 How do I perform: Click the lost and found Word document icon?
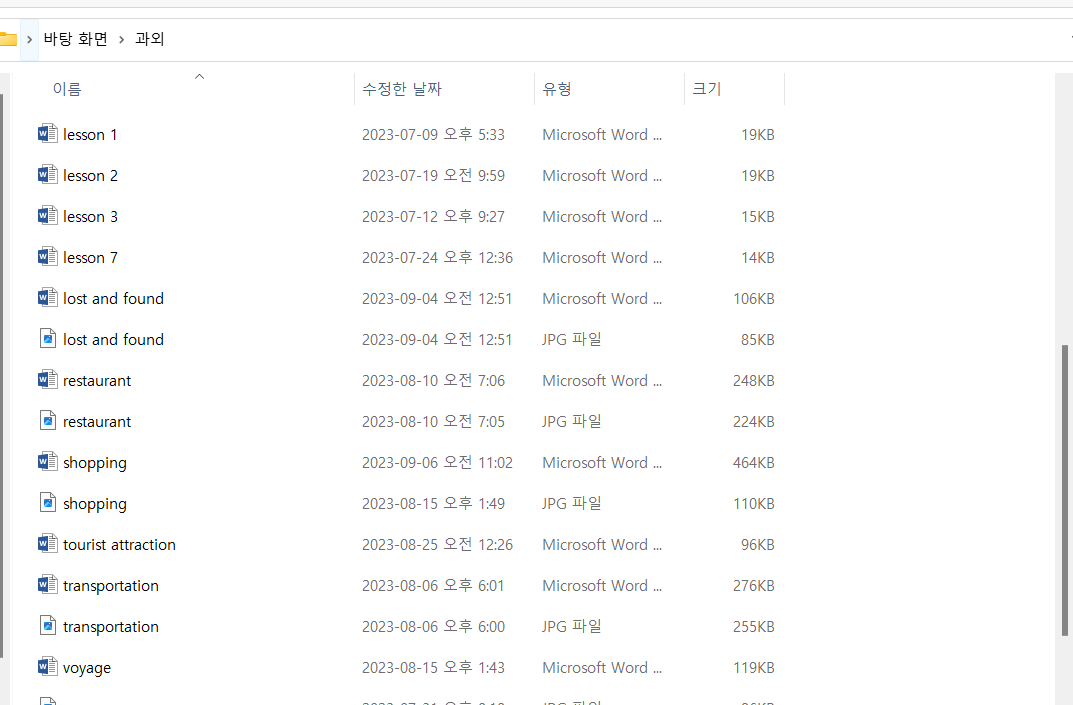pyautogui.click(x=47, y=298)
